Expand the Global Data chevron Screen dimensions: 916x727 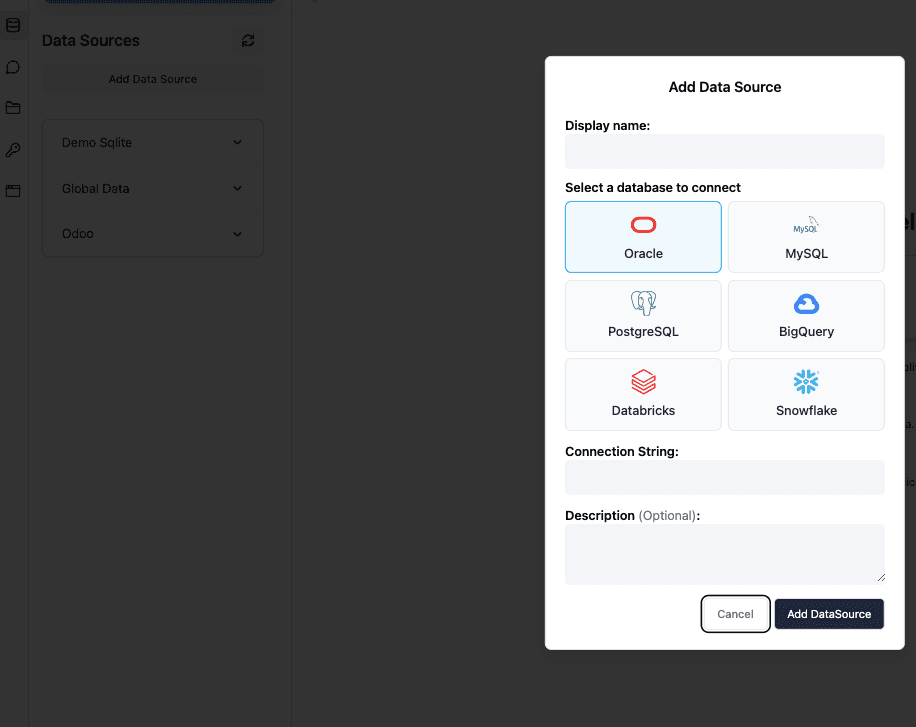(x=237, y=189)
